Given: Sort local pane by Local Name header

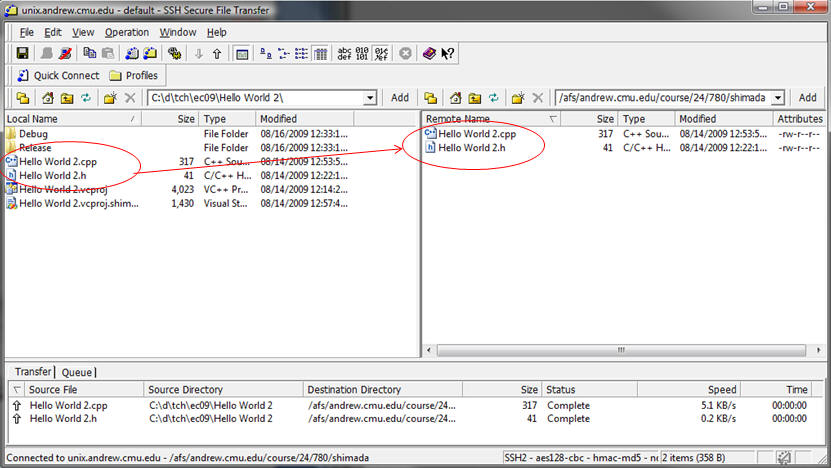Looking at the screenshot, I should tap(73, 119).
